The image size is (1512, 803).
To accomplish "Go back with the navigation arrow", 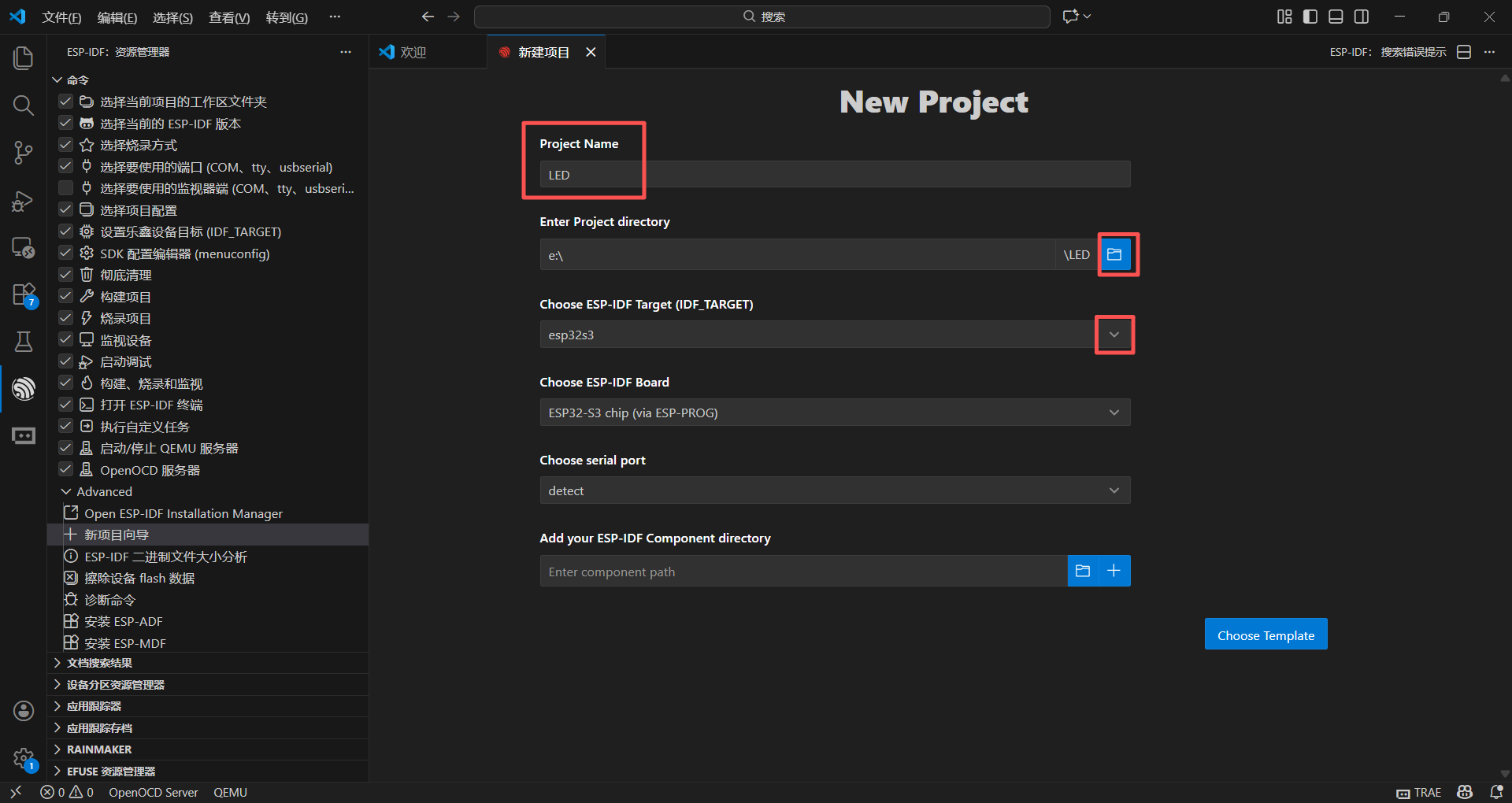I will (428, 17).
